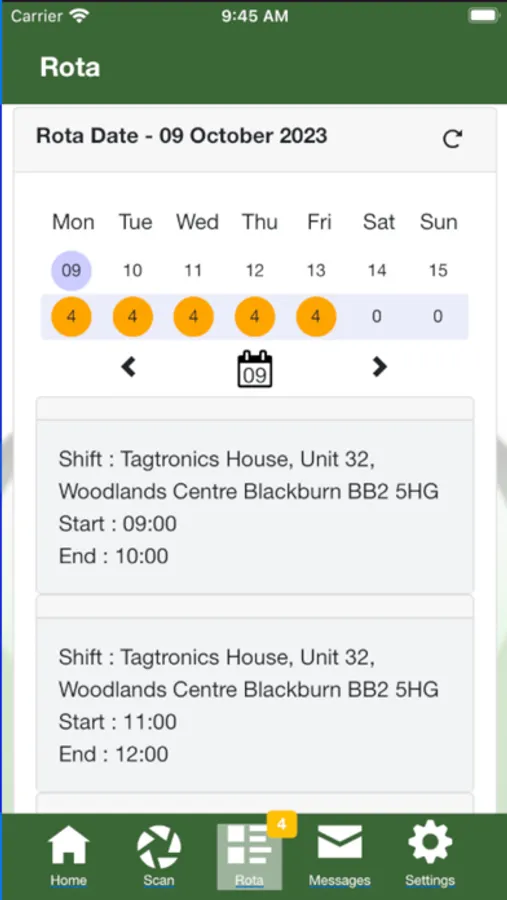Tap Monday's orange shift count badge

tap(71, 316)
